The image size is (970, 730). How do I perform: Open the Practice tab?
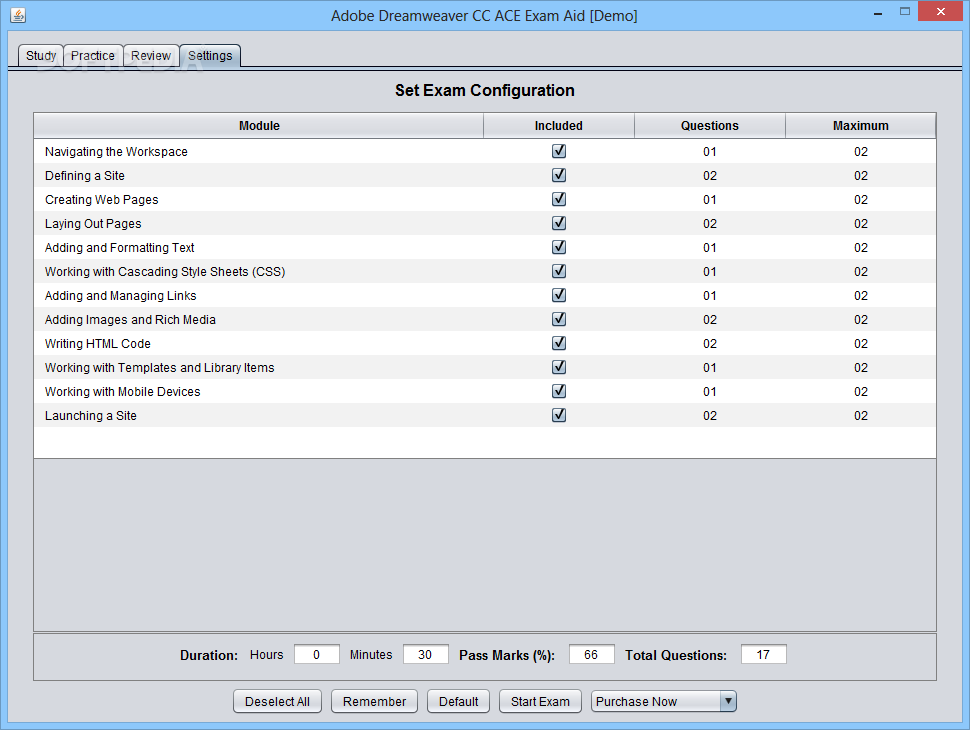[x=93, y=56]
